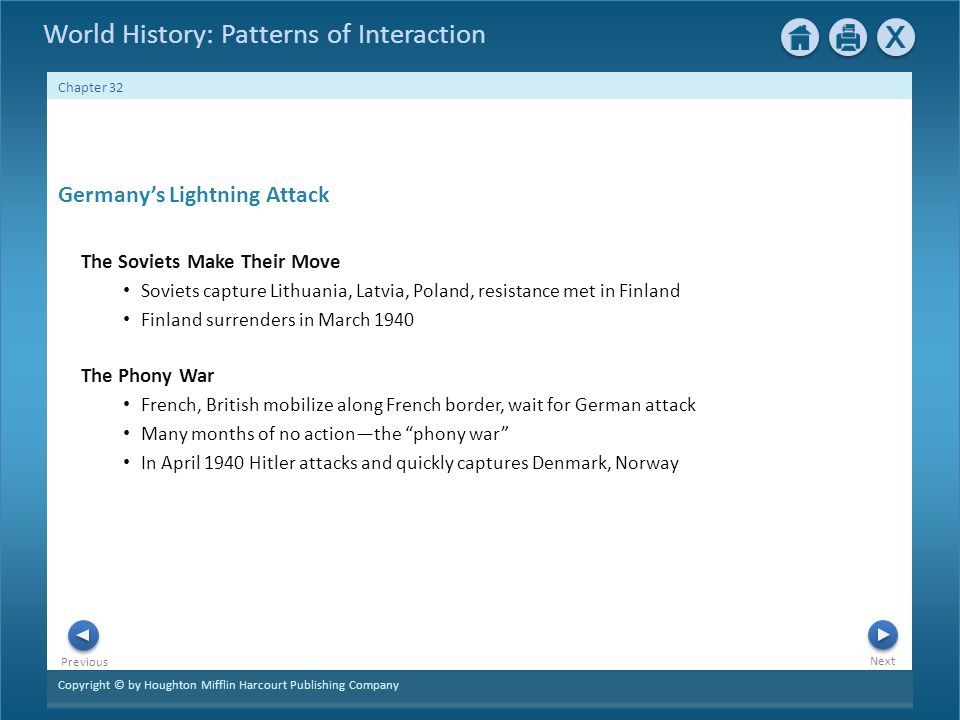Go to the Previous slide arrow
The height and width of the screenshot is (720, 960).
[x=83, y=636]
